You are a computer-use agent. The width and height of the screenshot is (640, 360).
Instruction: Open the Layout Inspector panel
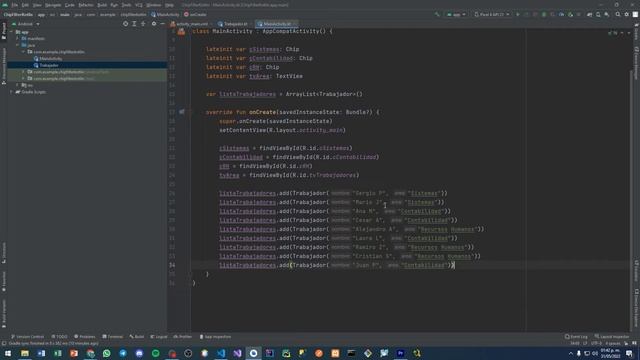612,337
